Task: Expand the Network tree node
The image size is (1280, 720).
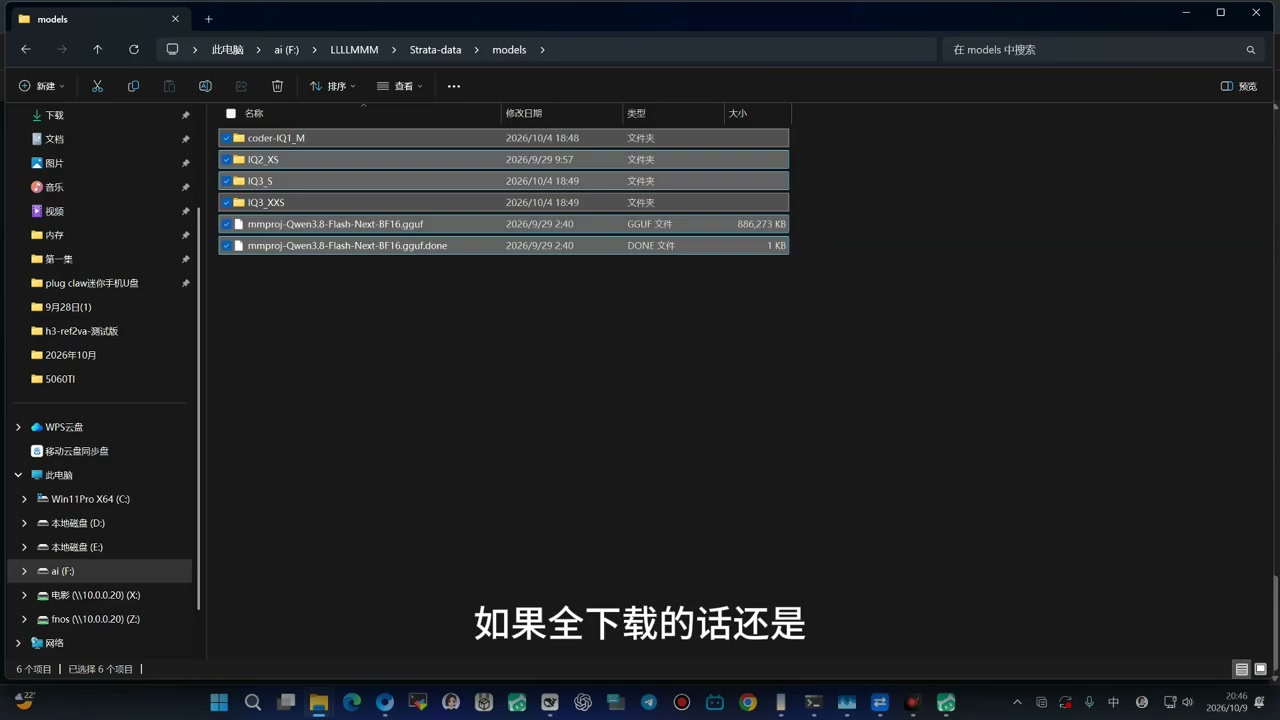Action: 18,643
